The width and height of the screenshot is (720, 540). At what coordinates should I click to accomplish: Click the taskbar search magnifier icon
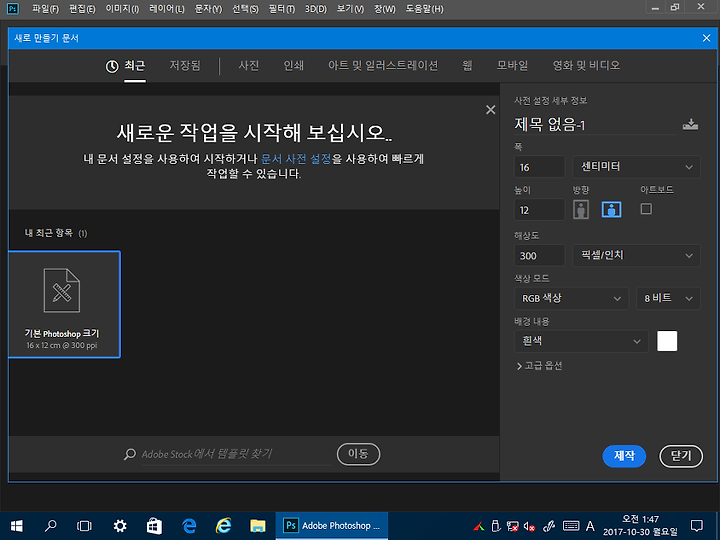51,526
